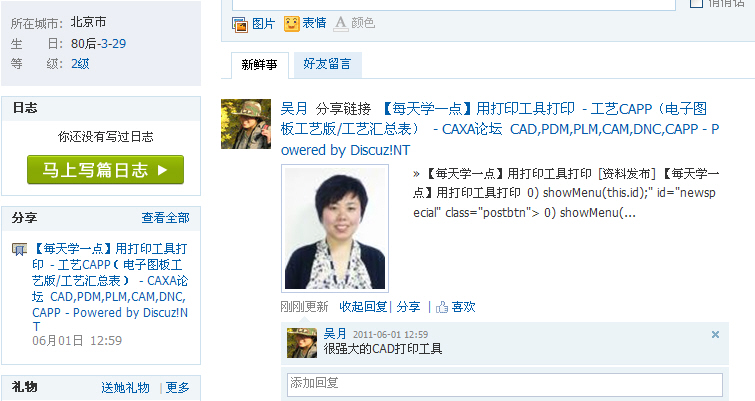Collapse replies via 收起回复

(363, 307)
